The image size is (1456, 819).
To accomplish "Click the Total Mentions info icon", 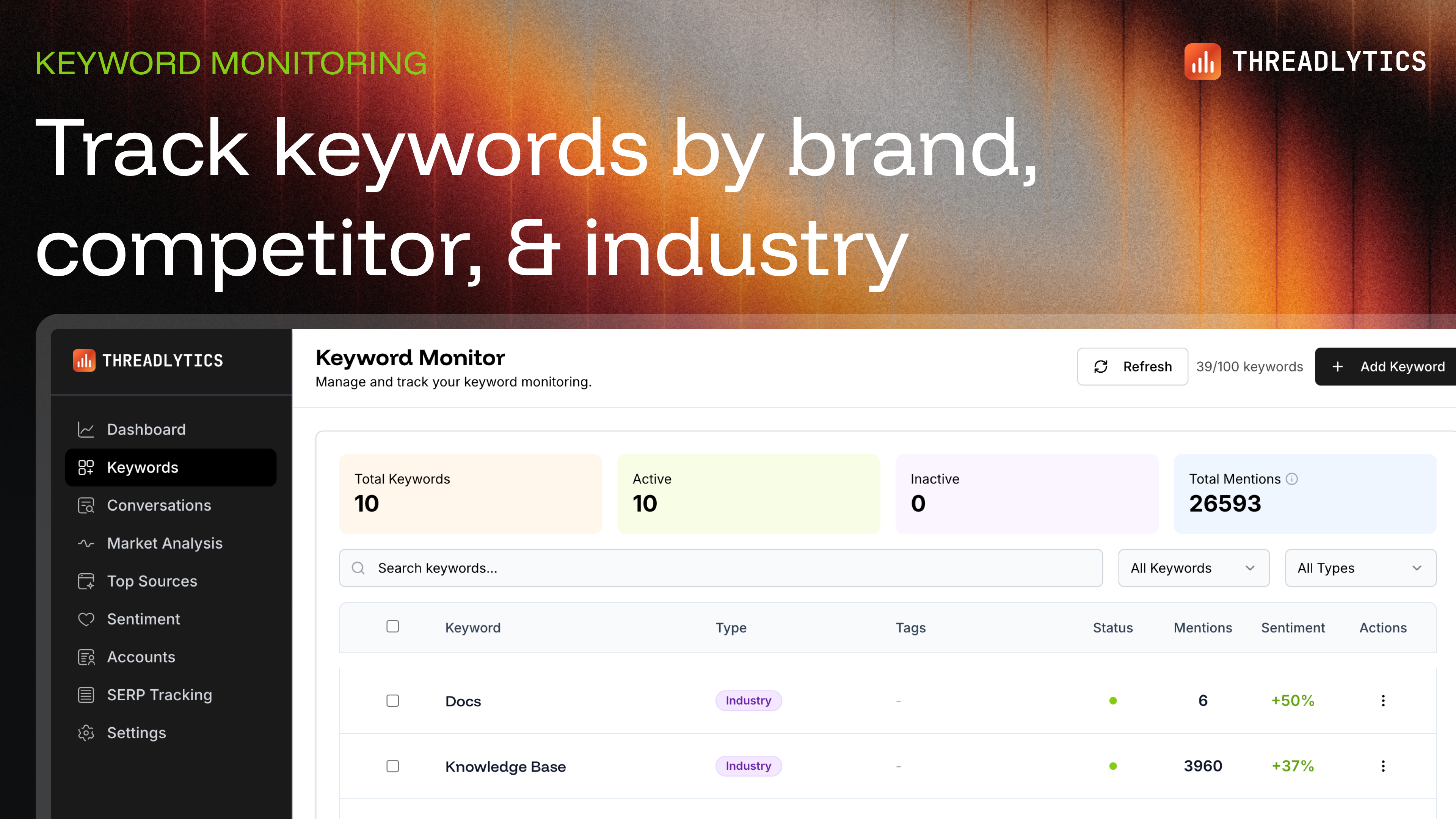I will [x=1292, y=479].
